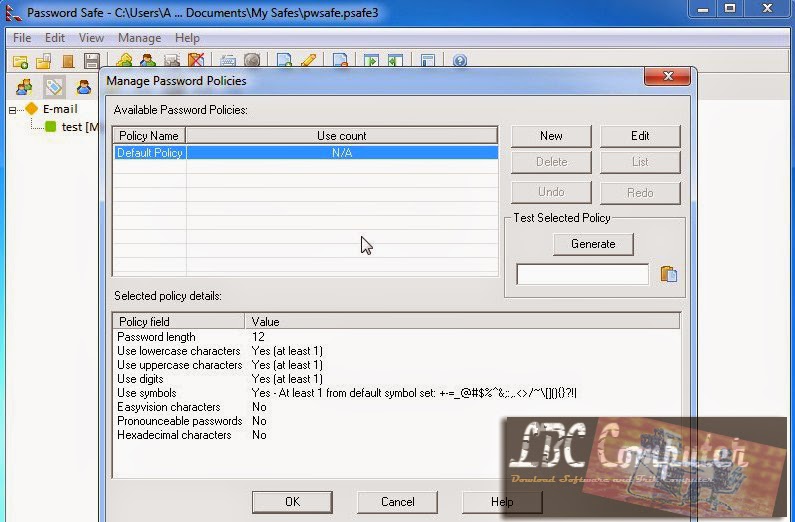Click the Title tag drag-bar icon
The height and width of the screenshot is (522, 795).
54,87
